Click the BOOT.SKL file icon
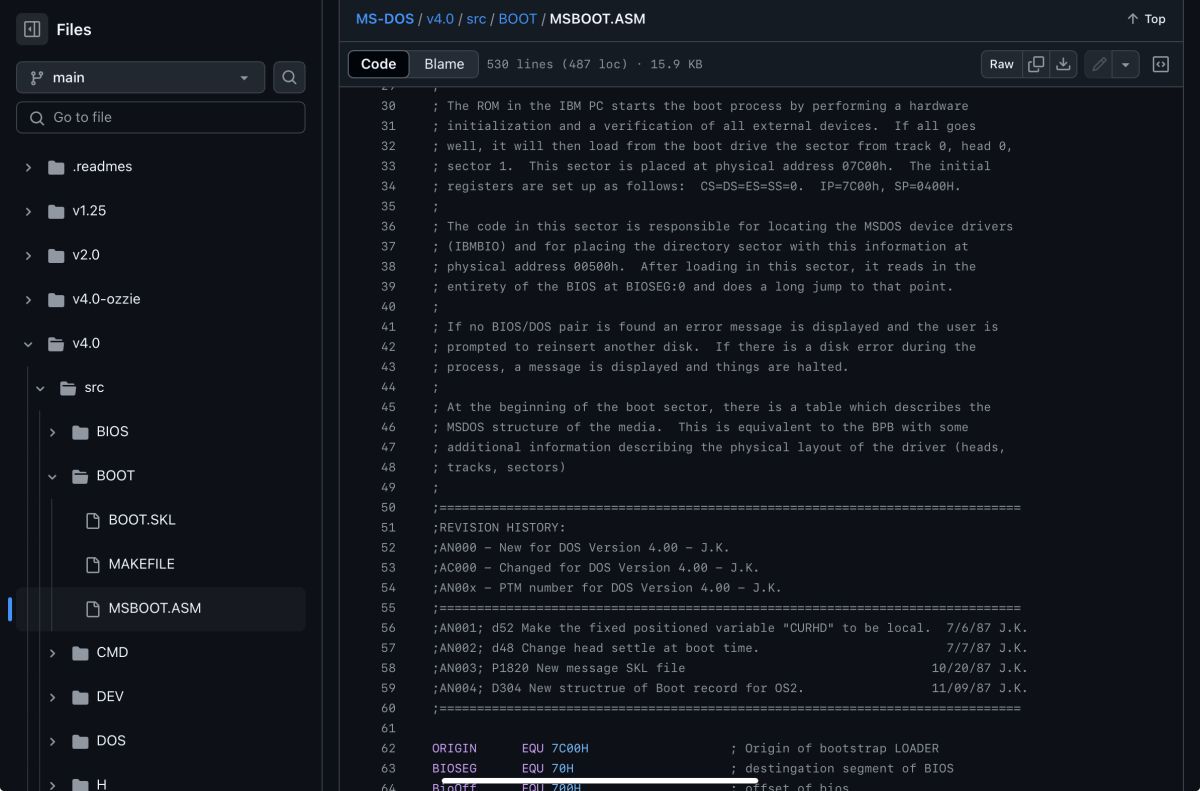Screen dimensions: 1200x791 93,520
